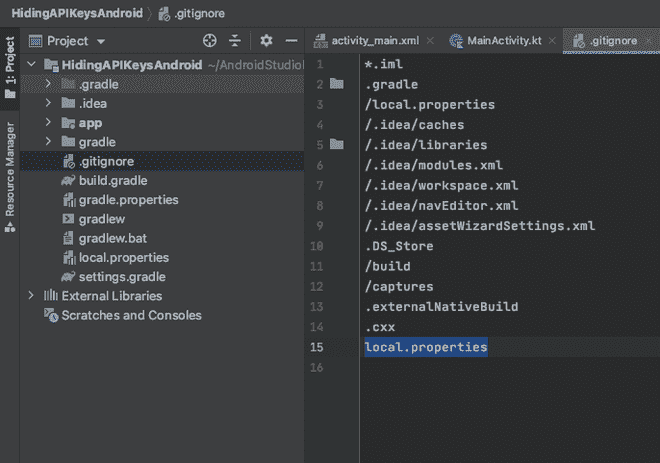660x463 pixels.
Task: Click the folder gutter icon on line 2
Action: pos(336,84)
